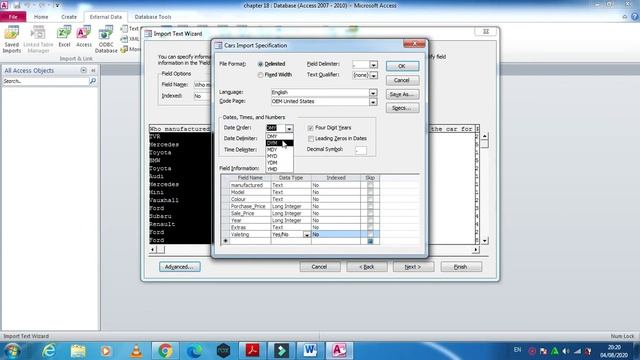Open the Text Qualifier dropdown
The height and width of the screenshot is (360, 640).
[373, 76]
